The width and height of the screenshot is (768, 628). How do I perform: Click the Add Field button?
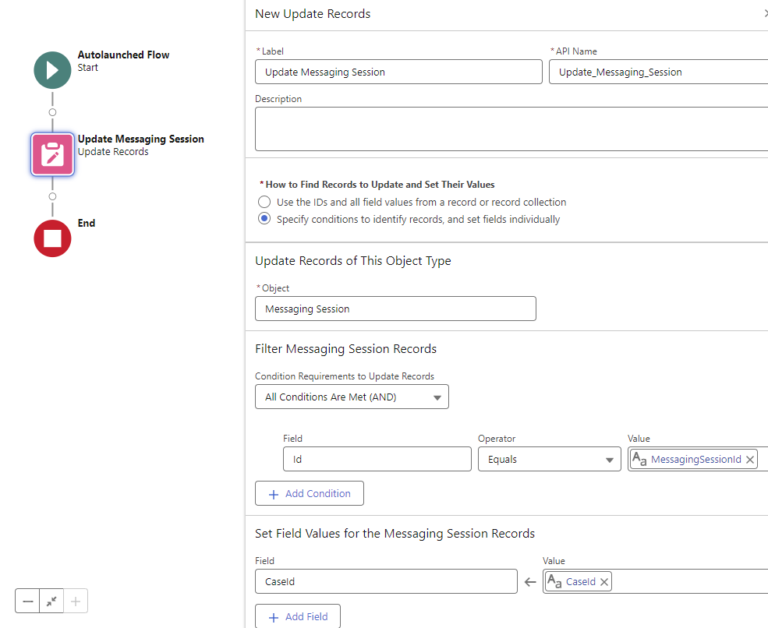tap(298, 616)
